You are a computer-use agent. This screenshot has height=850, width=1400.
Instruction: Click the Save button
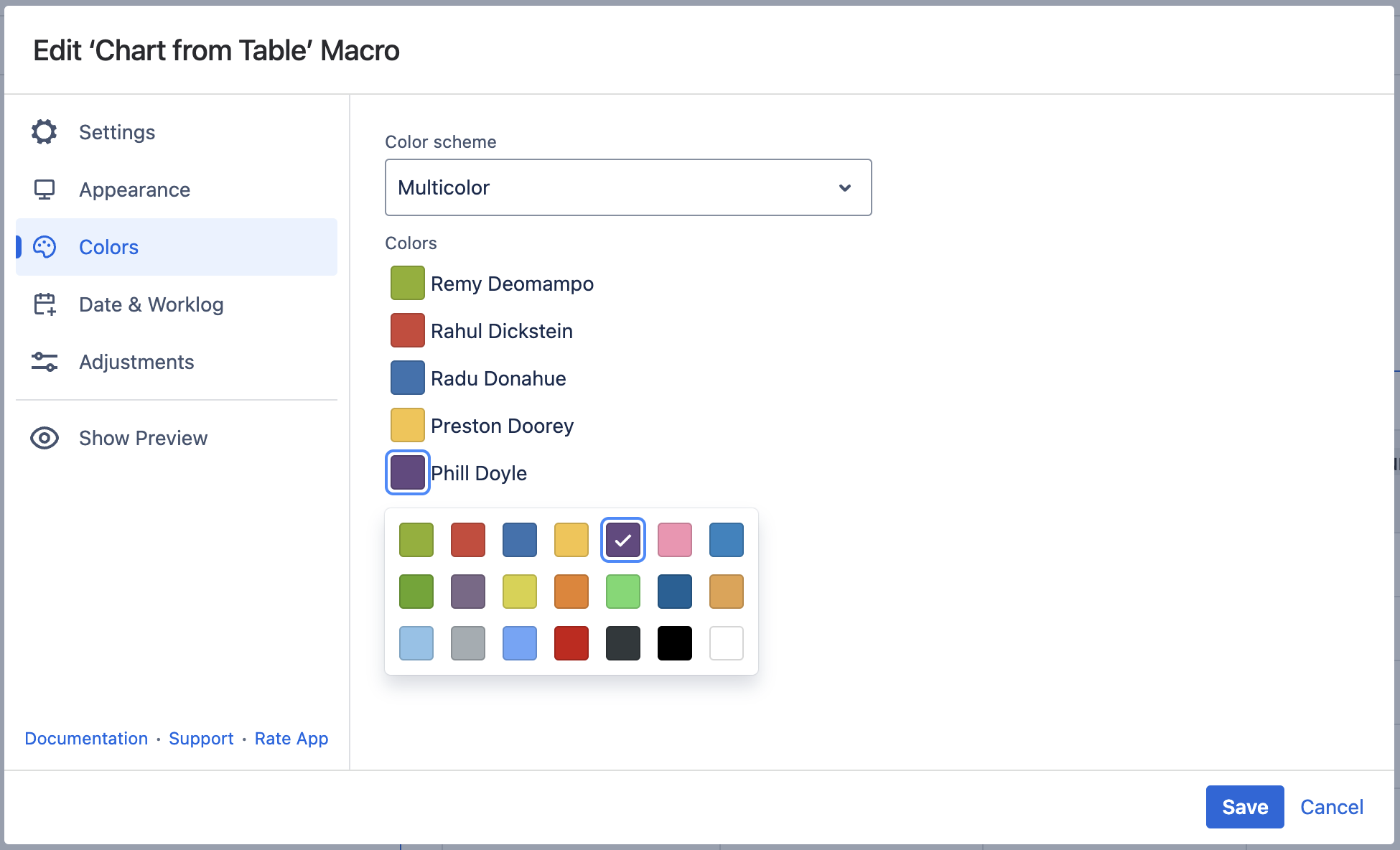tap(1244, 807)
